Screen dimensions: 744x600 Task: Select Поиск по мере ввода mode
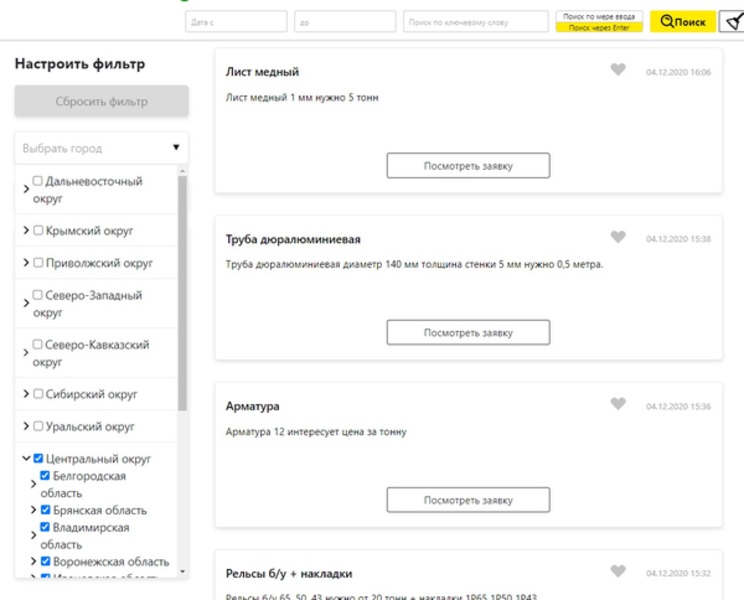(599, 16)
